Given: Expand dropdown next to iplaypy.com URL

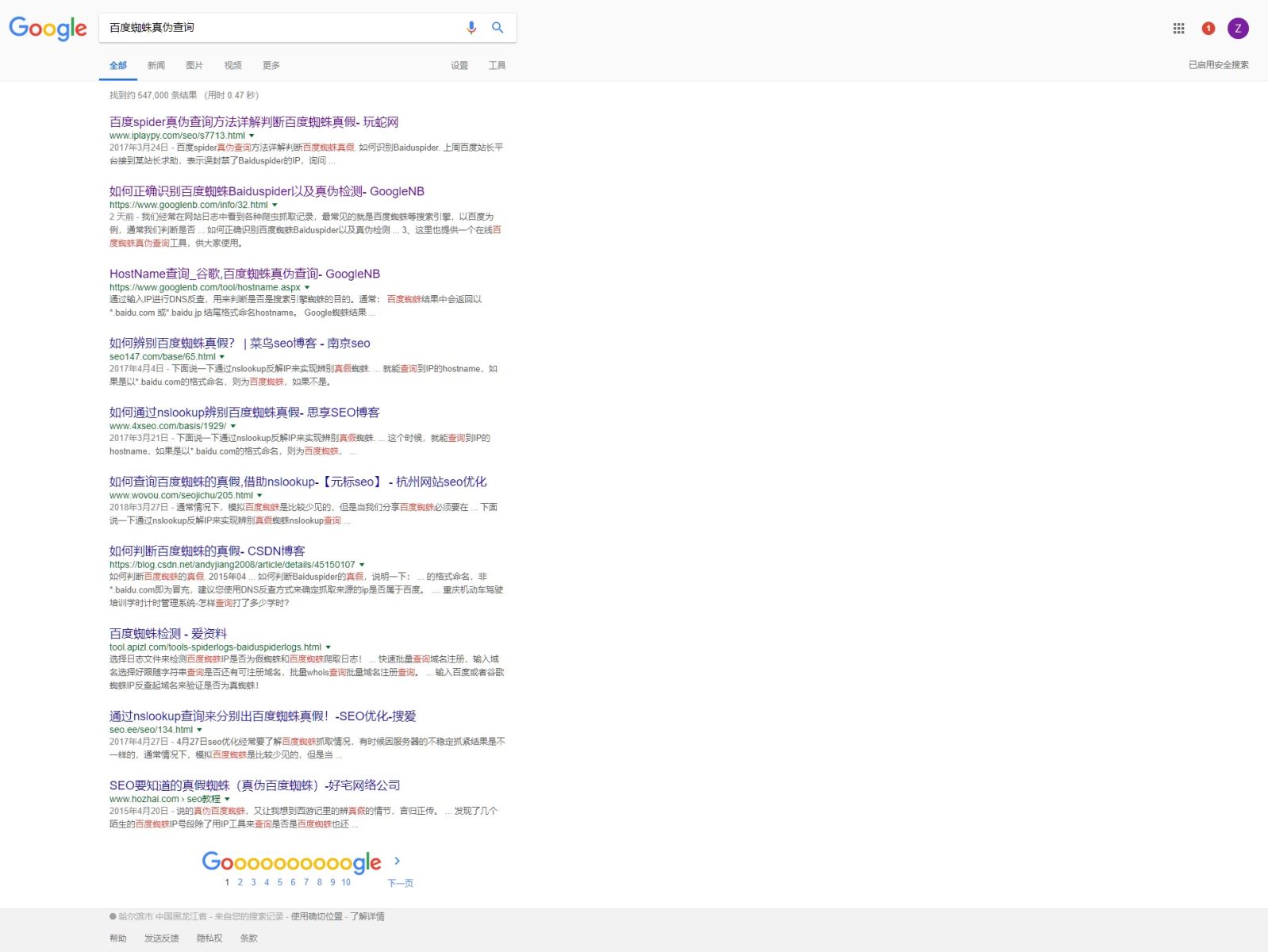Looking at the screenshot, I should [x=252, y=136].
